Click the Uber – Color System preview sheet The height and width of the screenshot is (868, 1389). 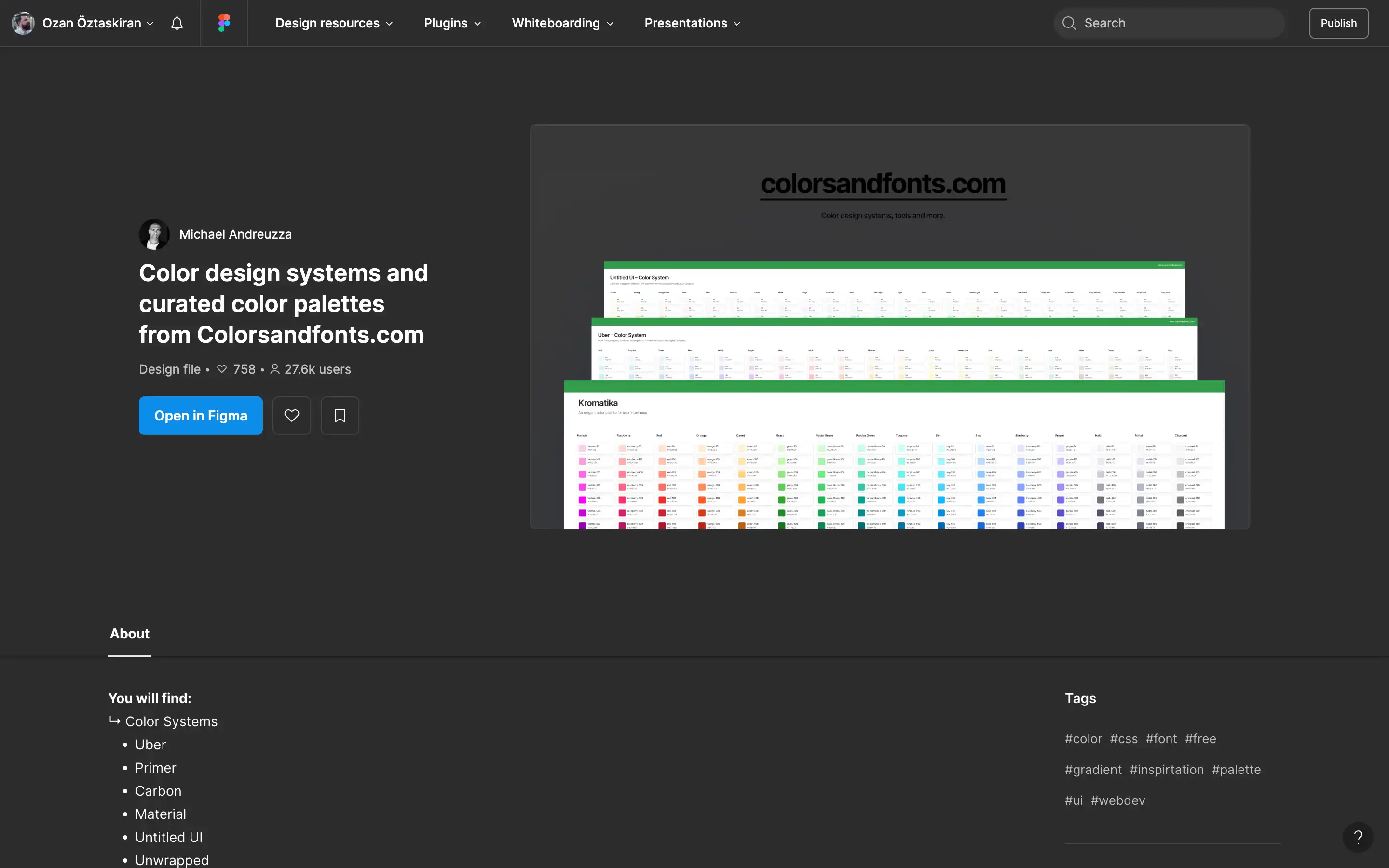894,349
